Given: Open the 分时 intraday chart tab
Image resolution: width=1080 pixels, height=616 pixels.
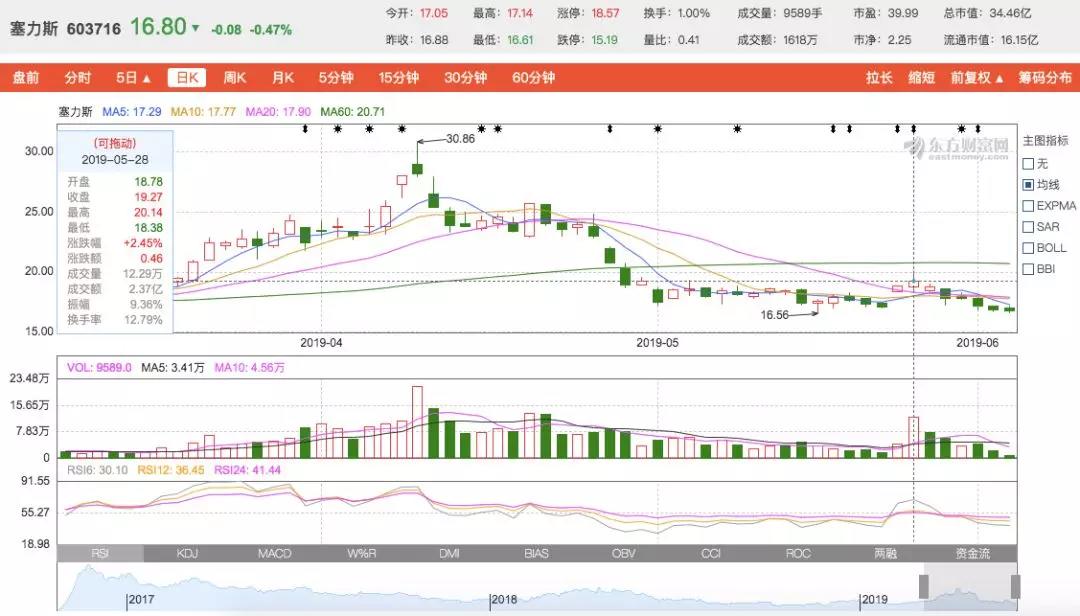Looking at the screenshot, I should (78, 78).
